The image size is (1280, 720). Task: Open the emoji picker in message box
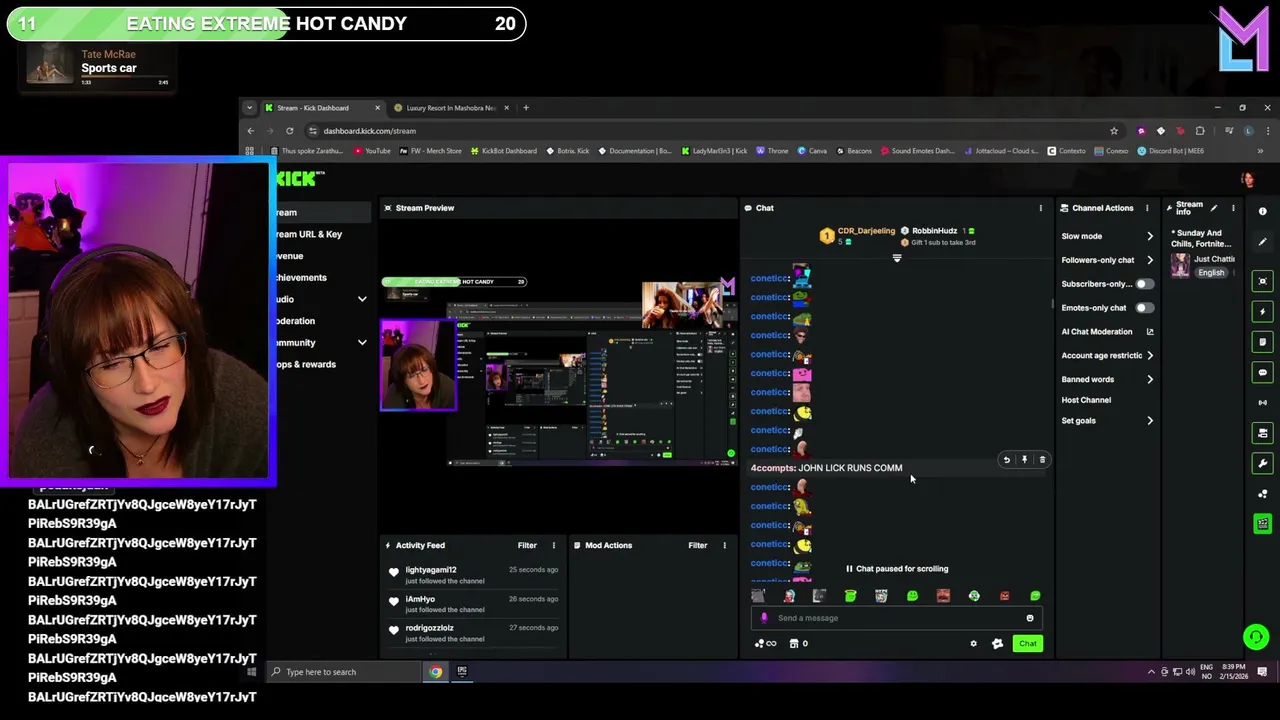point(1029,618)
